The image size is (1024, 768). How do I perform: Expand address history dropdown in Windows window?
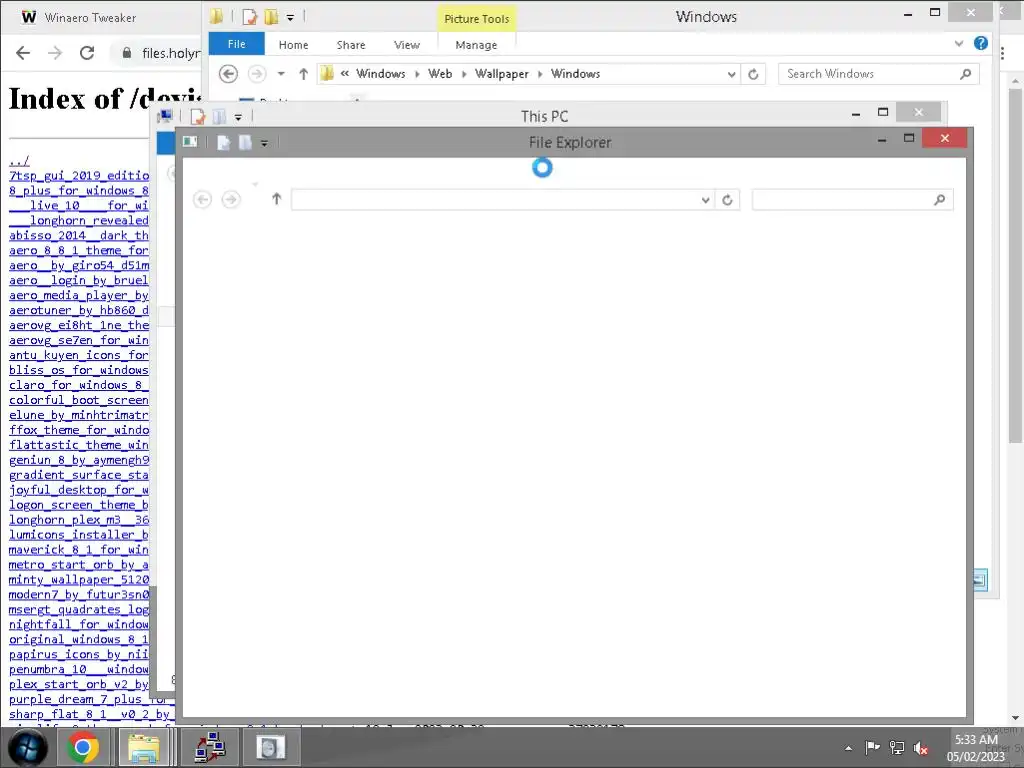[731, 74]
